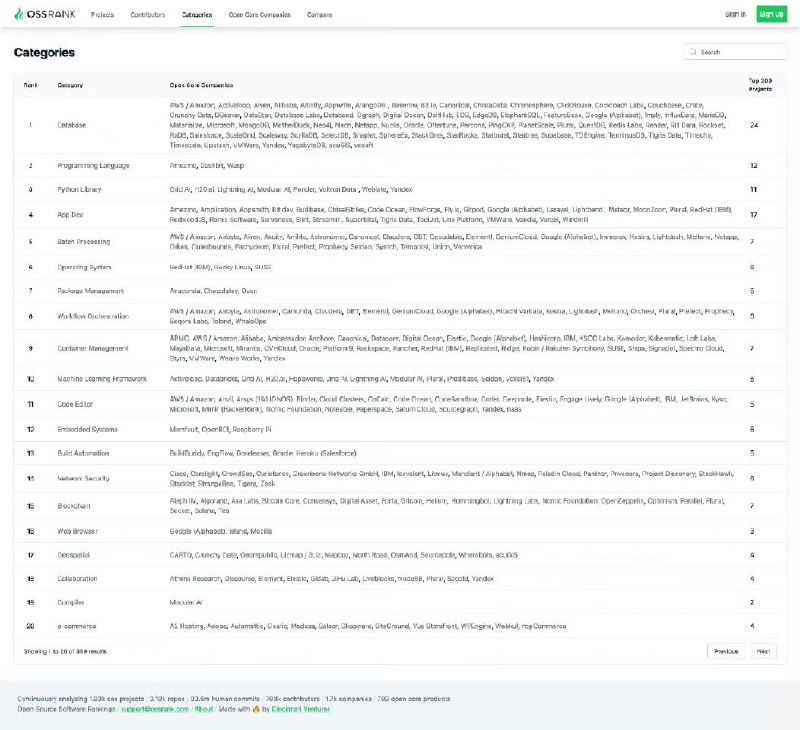Click the support@ossrank.com email link
This screenshot has height=730, width=800.
tap(153, 708)
